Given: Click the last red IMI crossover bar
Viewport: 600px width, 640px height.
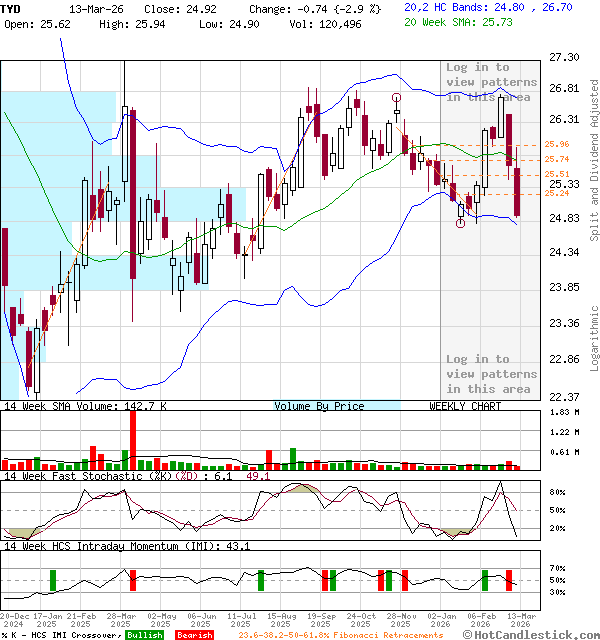Looking at the screenshot, I should (509, 580).
